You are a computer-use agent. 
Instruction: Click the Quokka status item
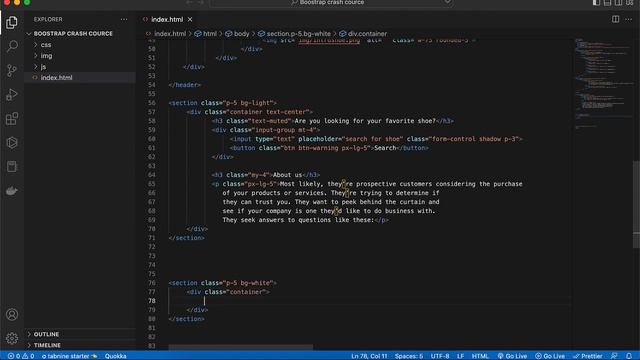[116, 356]
